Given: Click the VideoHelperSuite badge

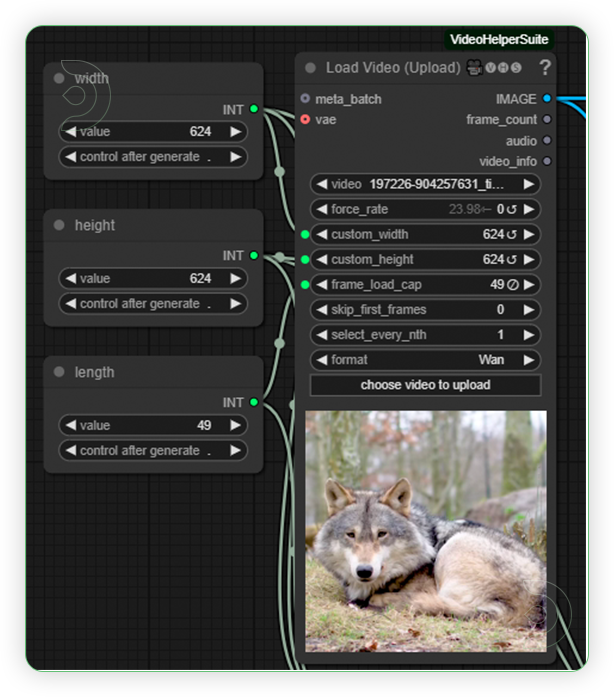Looking at the screenshot, I should 499,40.
